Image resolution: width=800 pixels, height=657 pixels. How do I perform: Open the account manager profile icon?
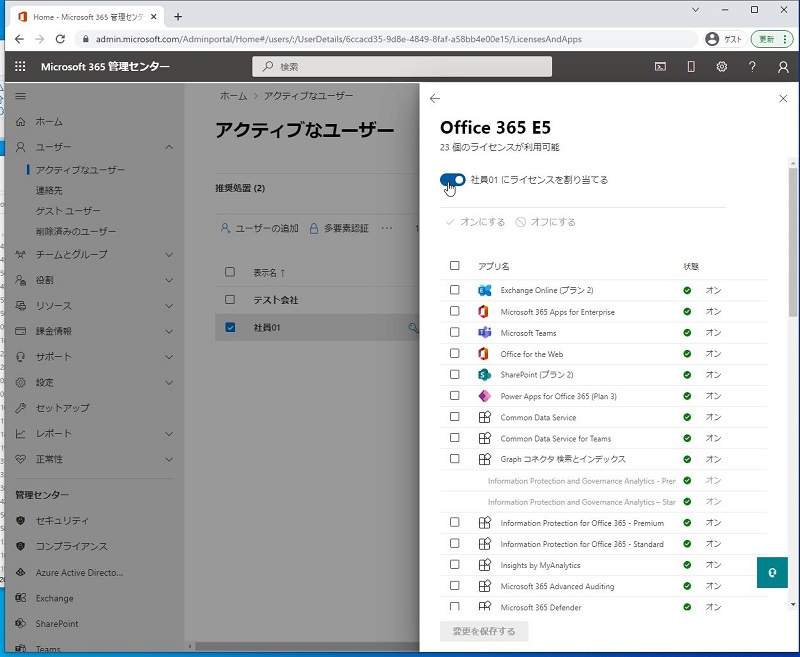click(783, 67)
